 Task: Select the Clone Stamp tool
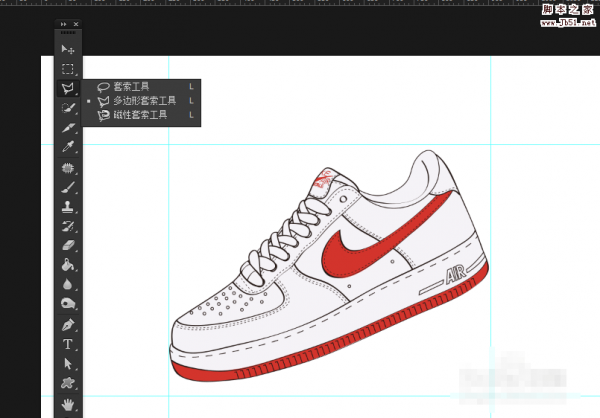68,207
